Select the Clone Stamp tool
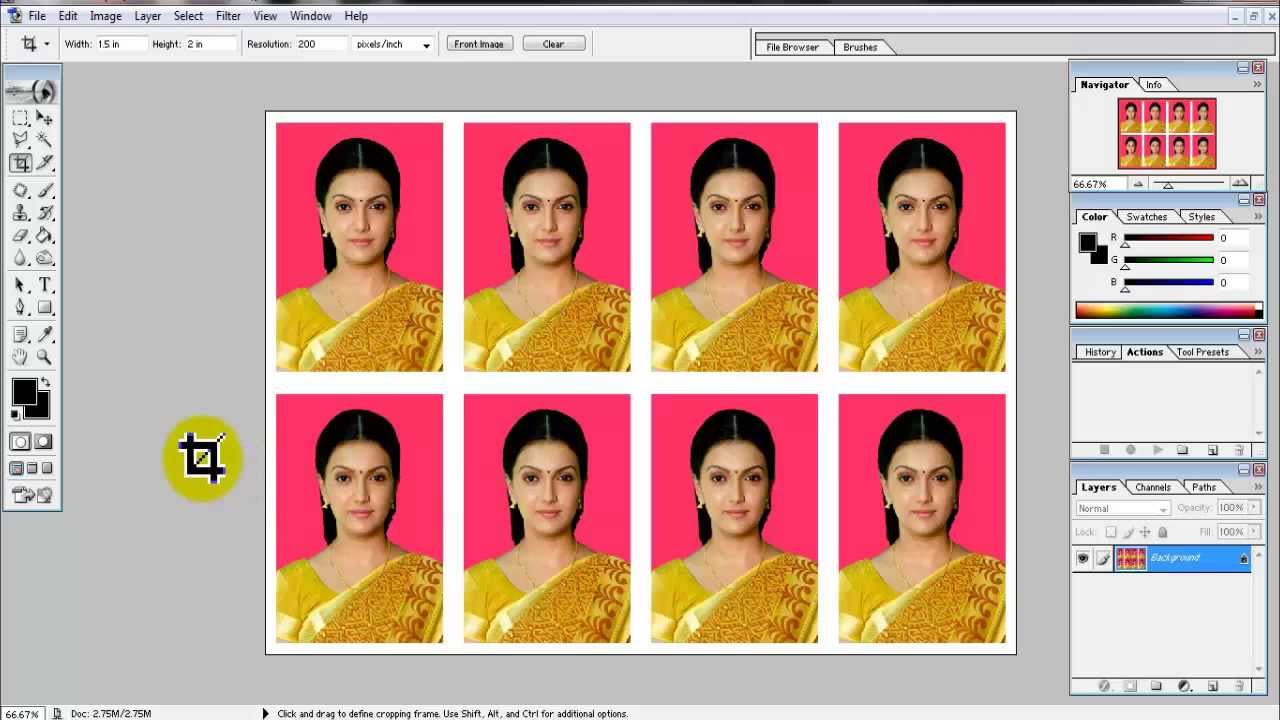Screen dimensions: 1280x720 click(x=20, y=213)
